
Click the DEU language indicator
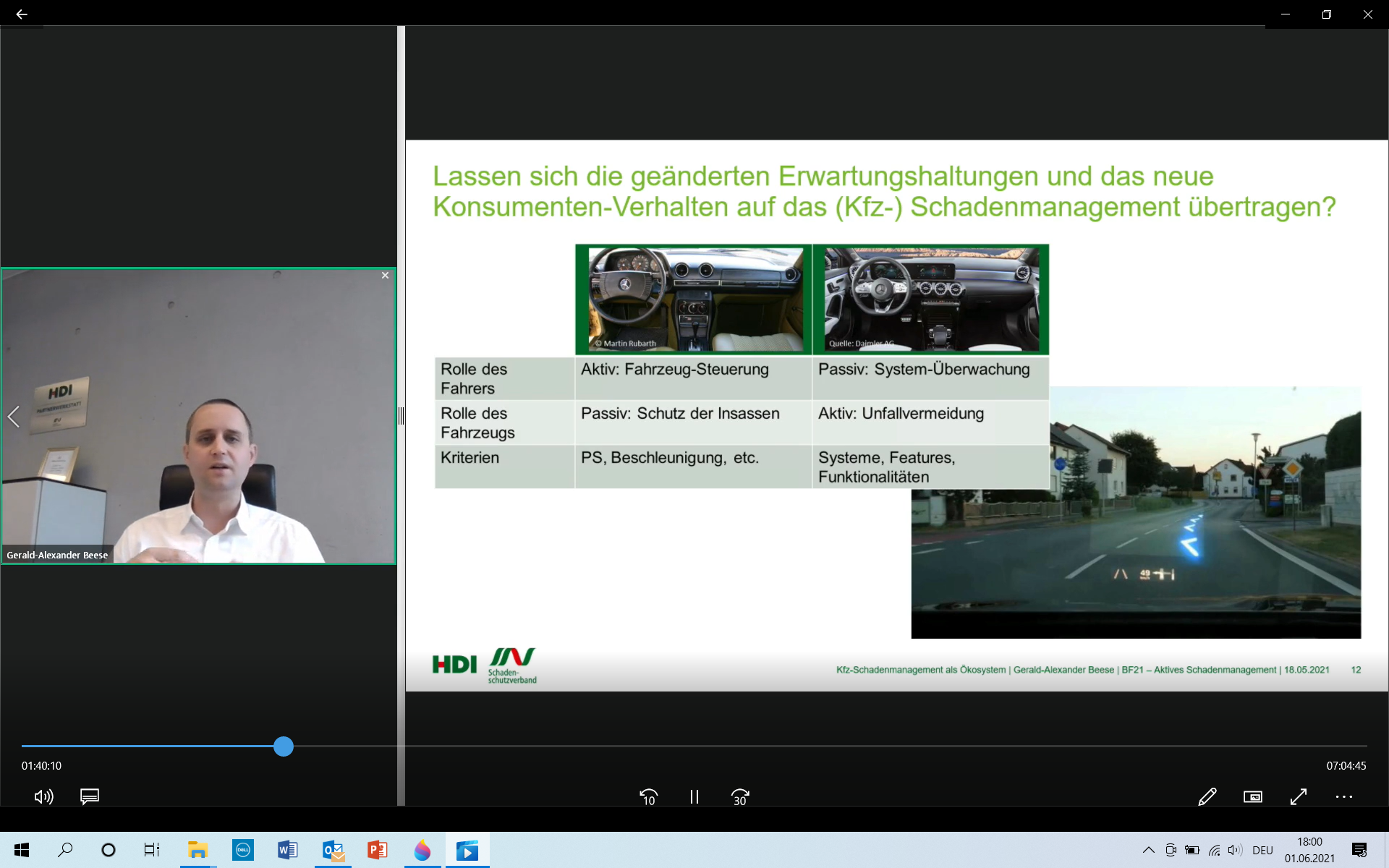pos(1262,850)
